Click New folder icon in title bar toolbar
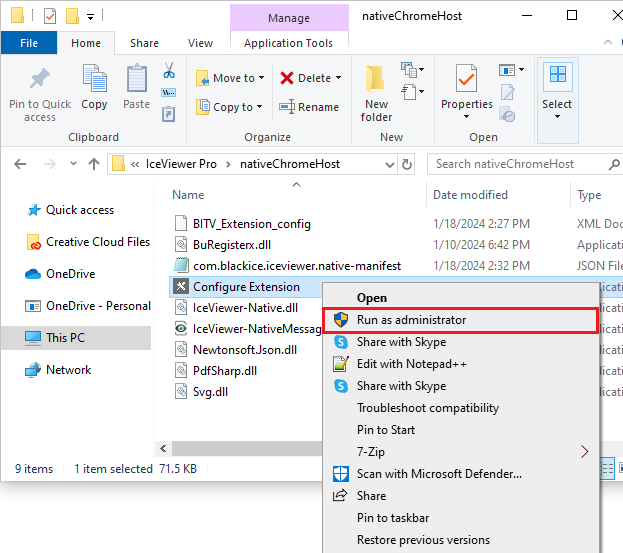This screenshot has height=553, width=623. pyautogui.click(x=72, y=16)
